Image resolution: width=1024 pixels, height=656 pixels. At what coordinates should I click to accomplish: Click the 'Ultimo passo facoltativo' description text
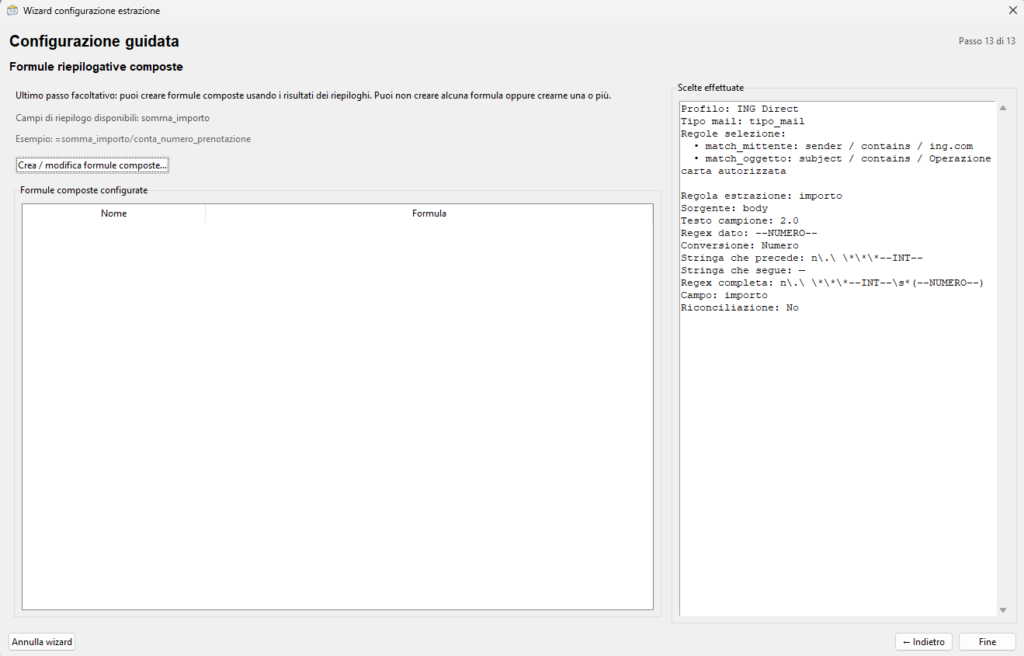[313, 95]
